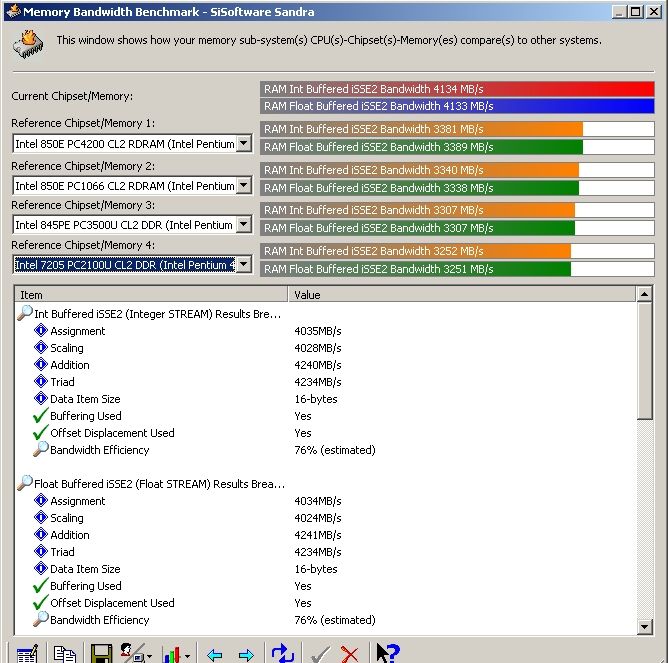Click the first '76% (estimated)' value
Screen dimensions: 668x663
335,450
